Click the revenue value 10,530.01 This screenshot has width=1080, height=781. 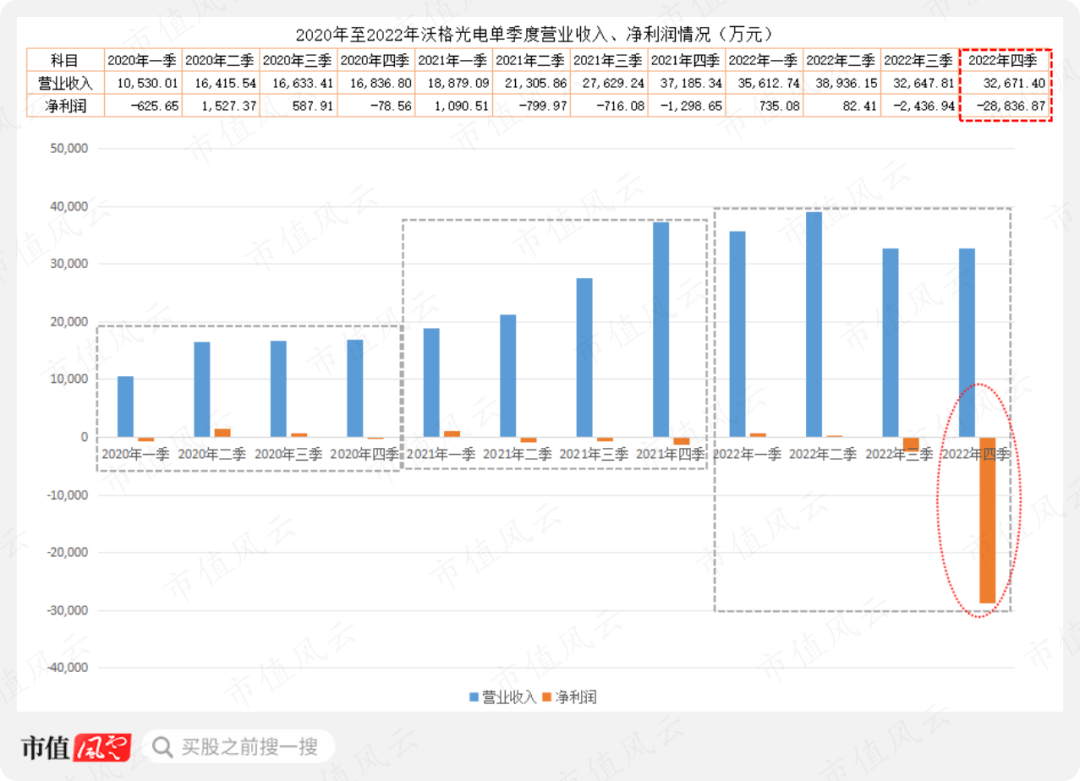point(147,83)
